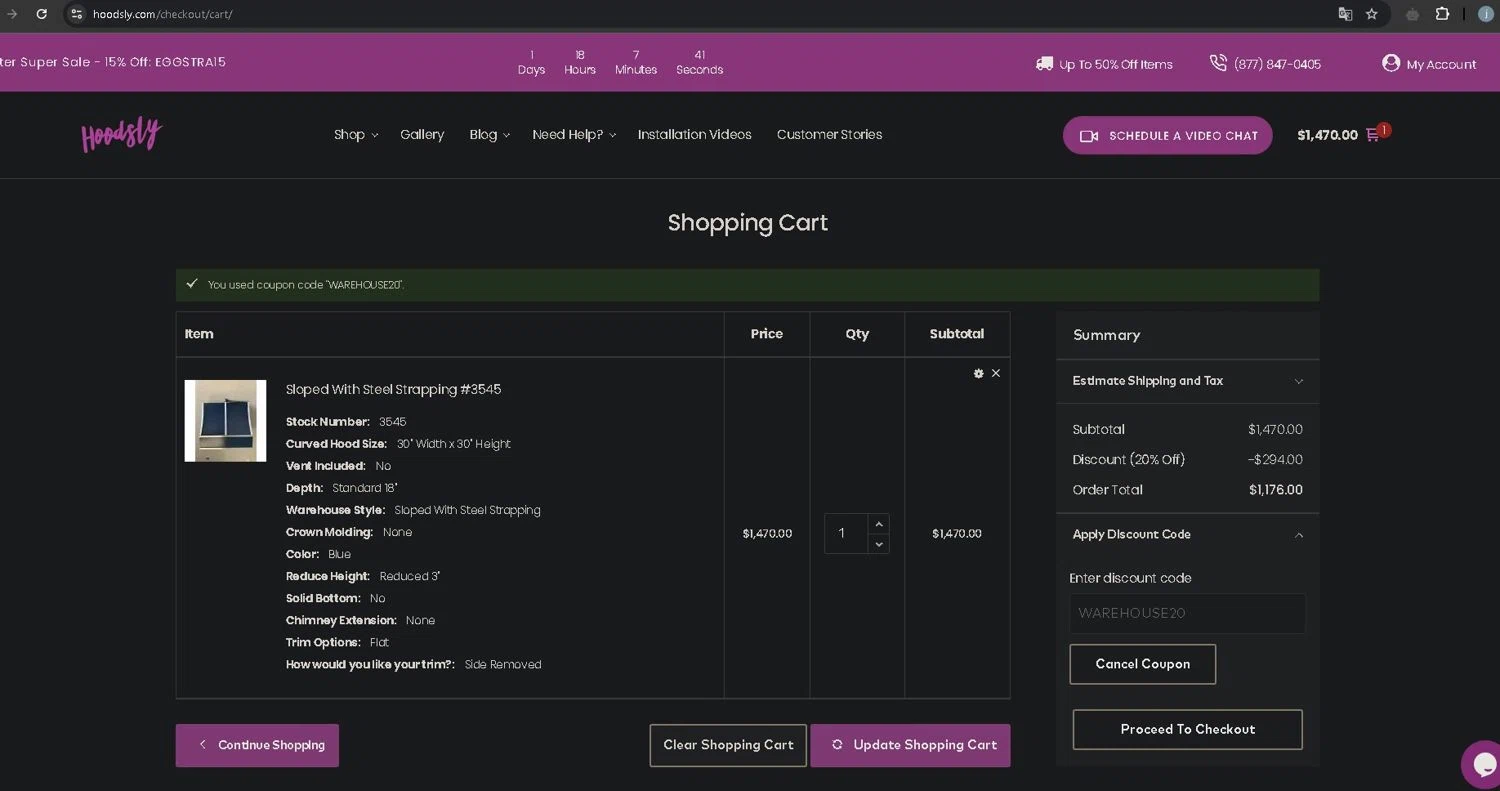This screenshot has height=791, width=1500.
Task: Click the Easter Super Sale promo code text
Action: click(x=113, y=62)
